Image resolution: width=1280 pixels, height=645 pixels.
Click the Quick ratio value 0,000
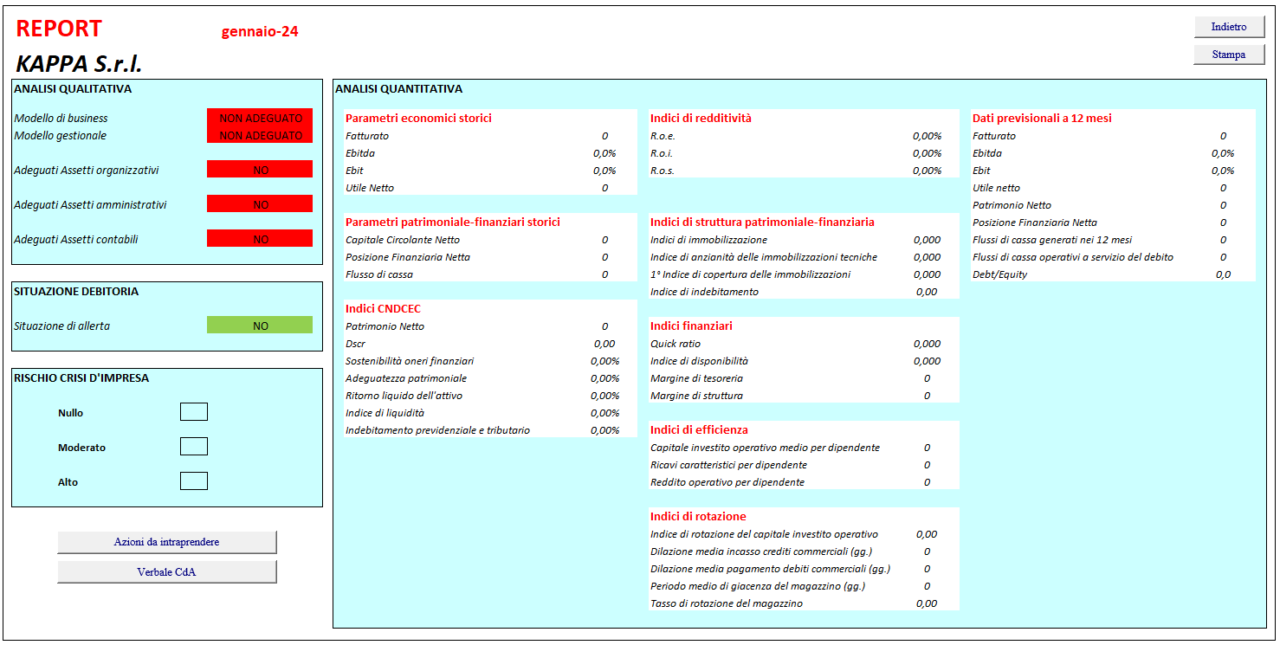tap(927, 344)
